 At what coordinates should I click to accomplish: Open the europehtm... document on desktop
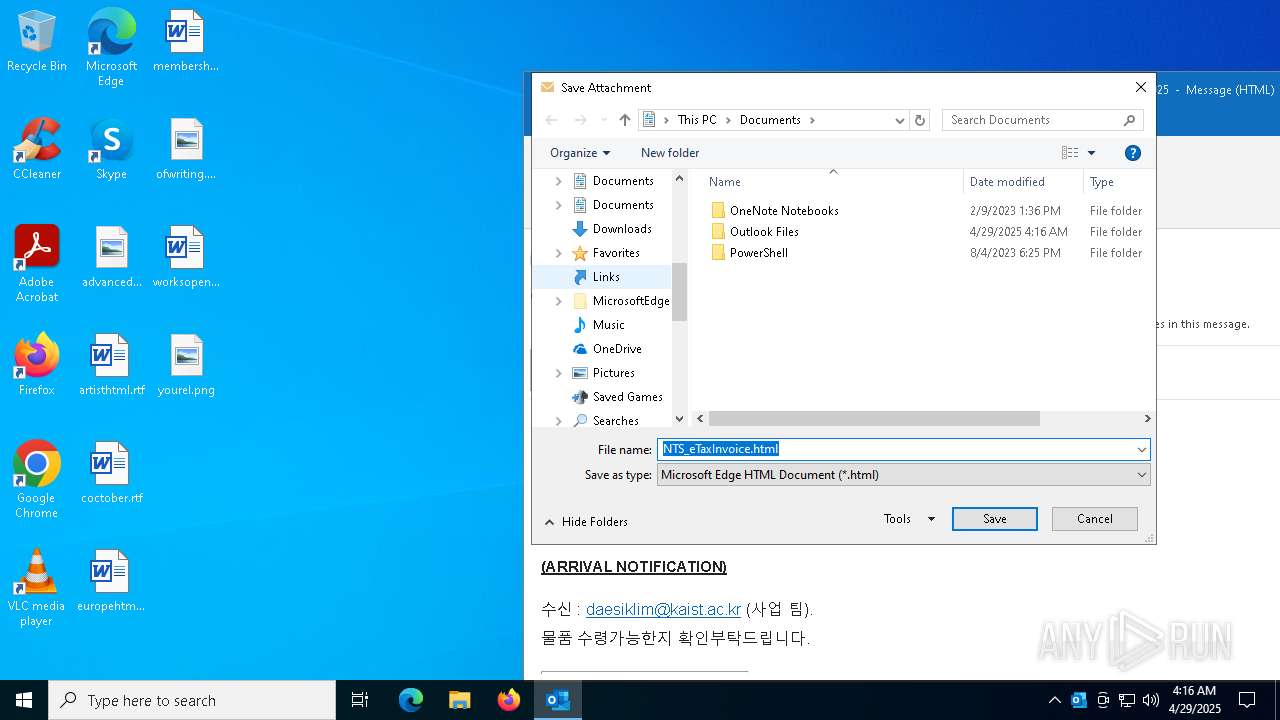tap(111, 582)
